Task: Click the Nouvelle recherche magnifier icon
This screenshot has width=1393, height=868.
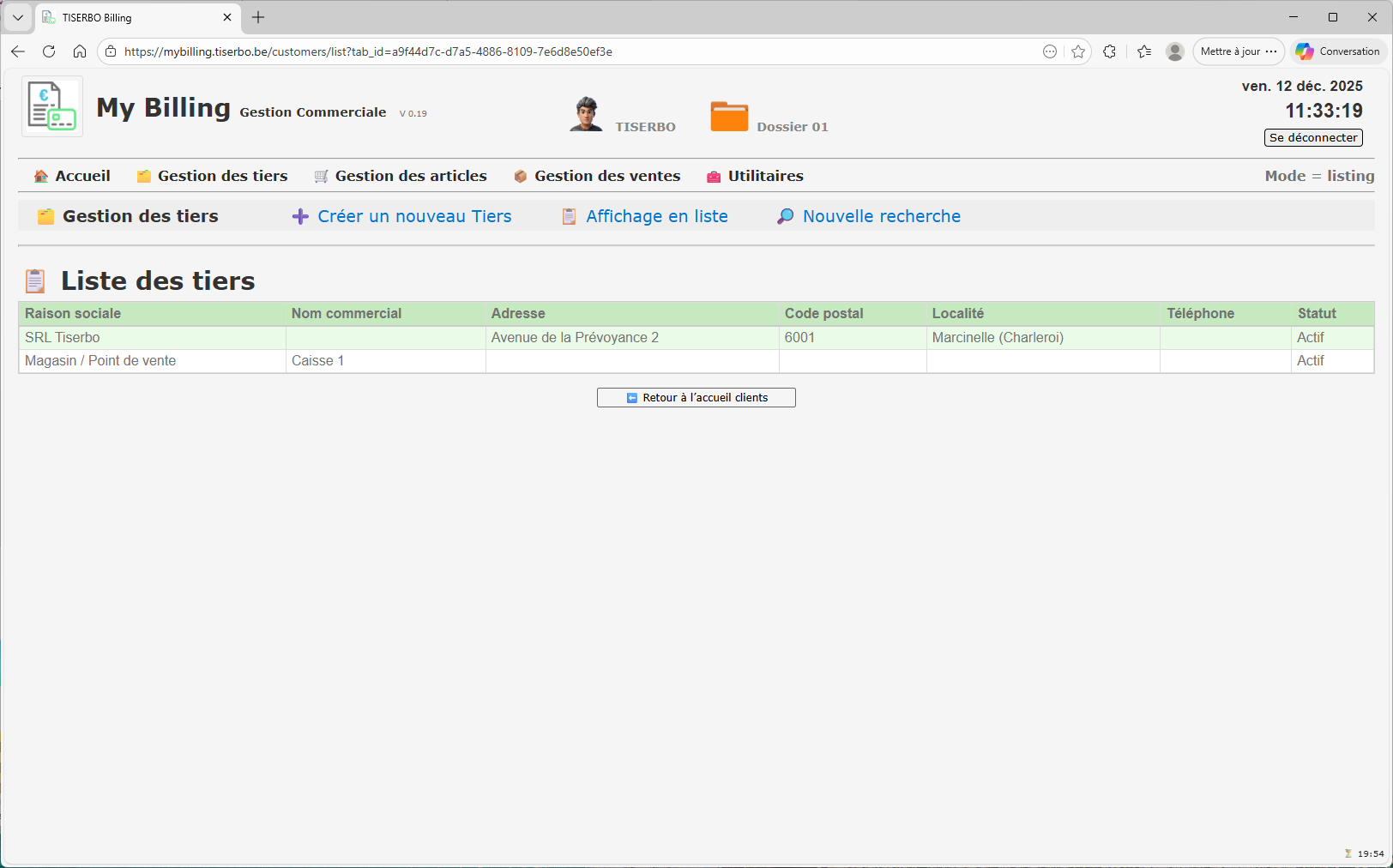Action: tap(783, 216)
